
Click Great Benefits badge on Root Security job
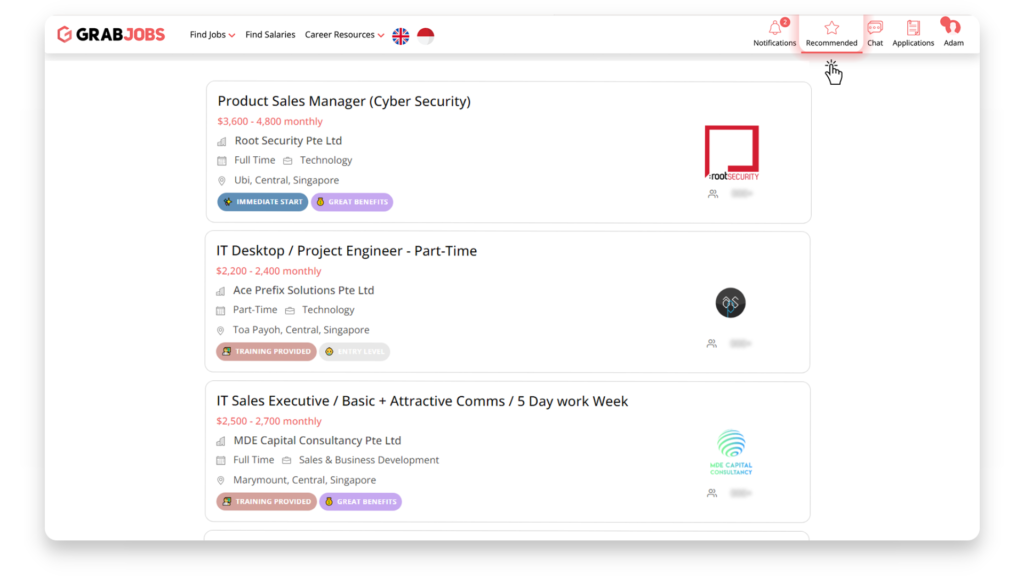(x=352, y=202)
